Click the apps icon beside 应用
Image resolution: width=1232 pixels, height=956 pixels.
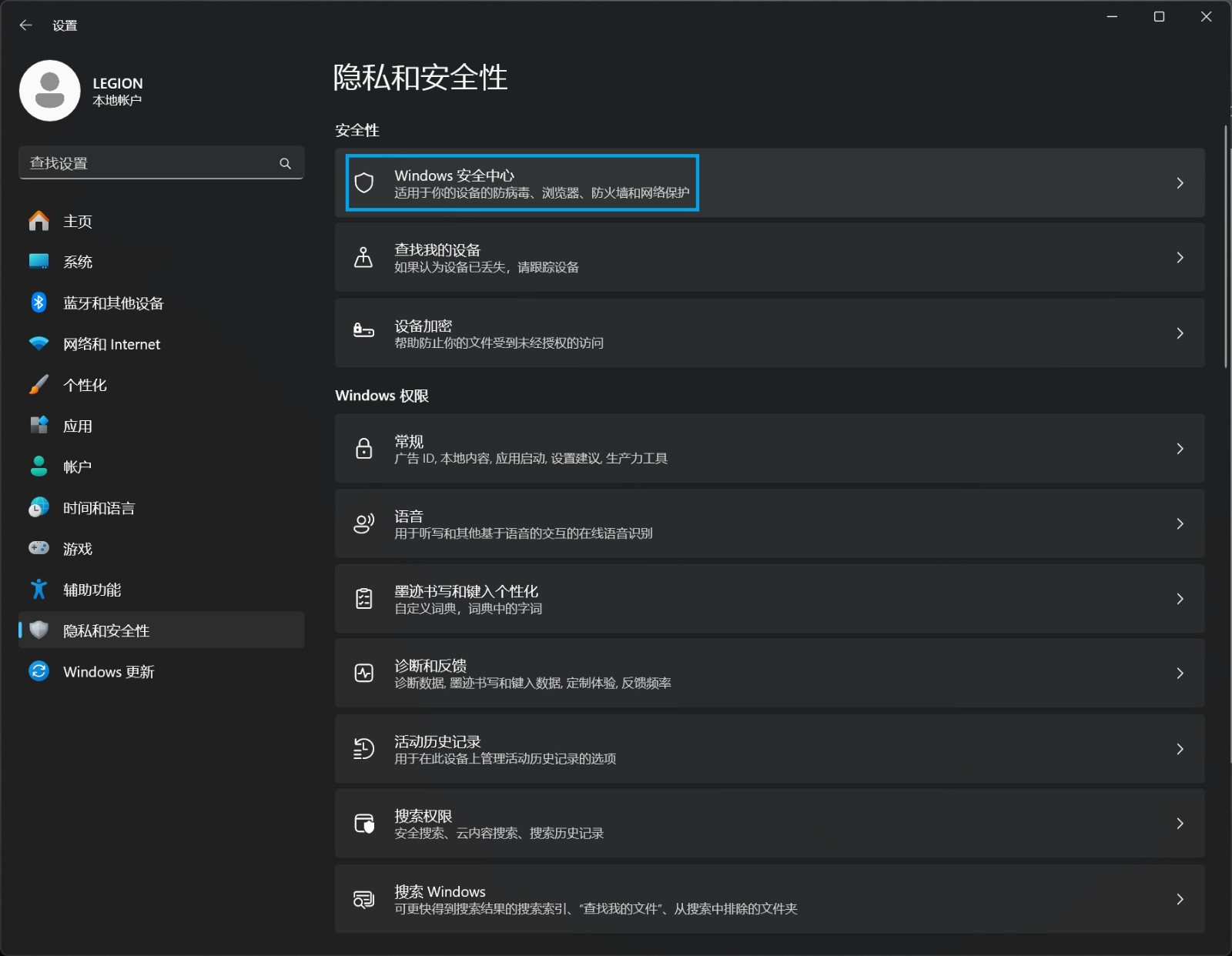[38, 425]
